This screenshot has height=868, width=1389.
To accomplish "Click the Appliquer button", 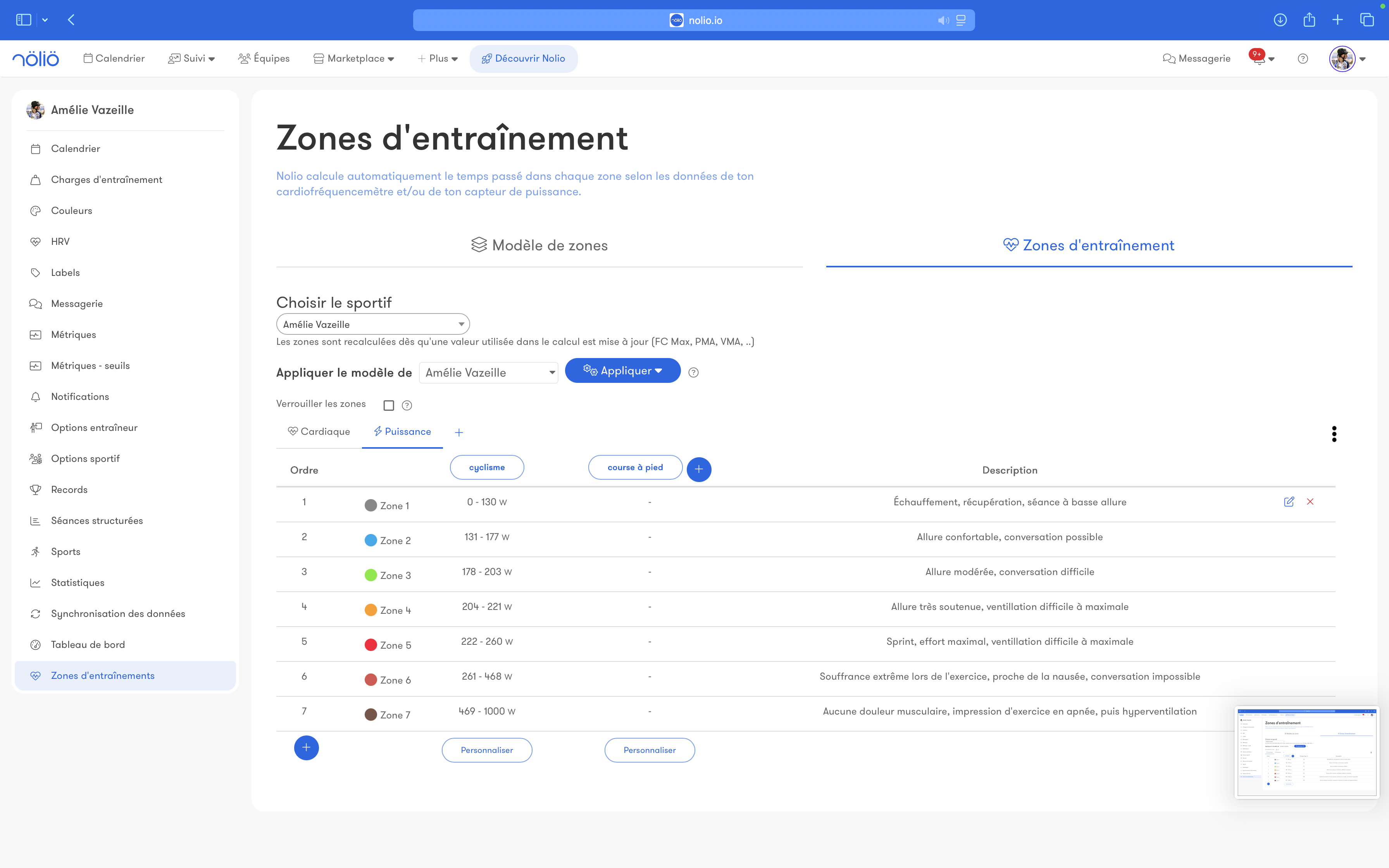I will coord(622,371).
